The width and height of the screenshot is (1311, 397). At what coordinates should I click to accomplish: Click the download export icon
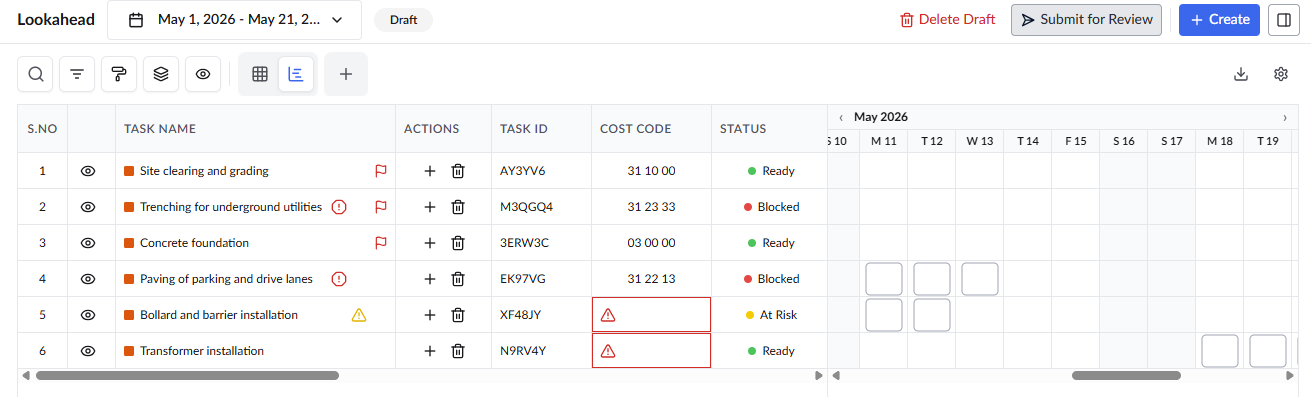tap(1241, 74)
